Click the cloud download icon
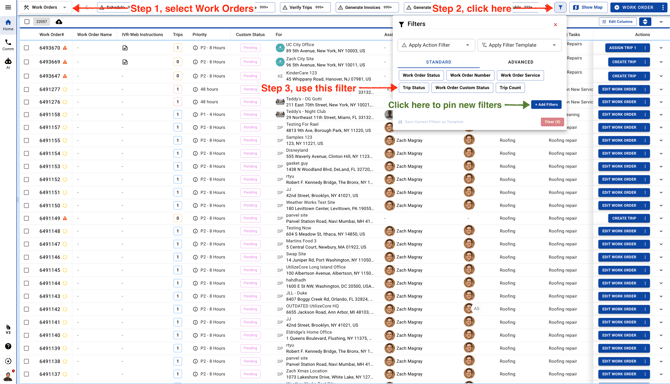The width and height of the screenshot is (670, 384). click(x=59, y=22)
